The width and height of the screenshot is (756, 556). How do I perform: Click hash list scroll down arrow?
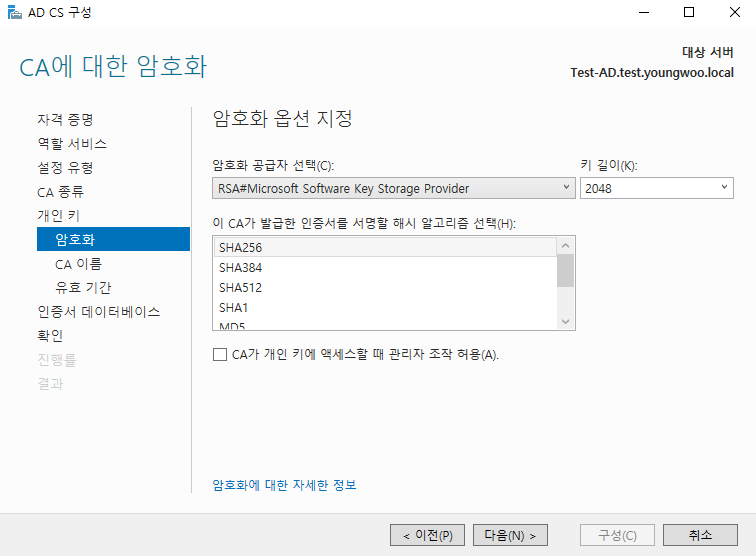[x=566, y=322]
